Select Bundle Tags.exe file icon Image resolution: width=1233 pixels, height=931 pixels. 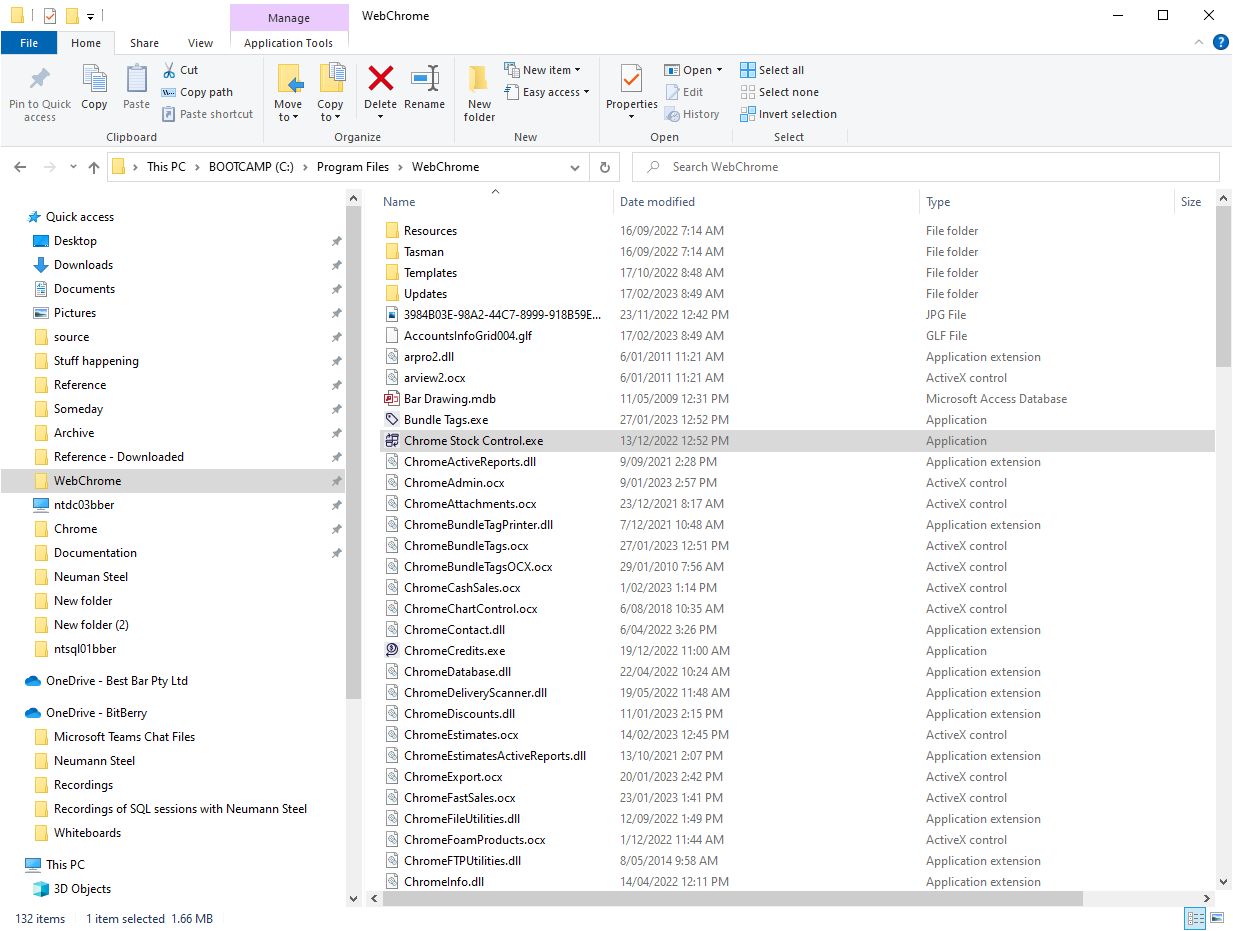[392, 420]
